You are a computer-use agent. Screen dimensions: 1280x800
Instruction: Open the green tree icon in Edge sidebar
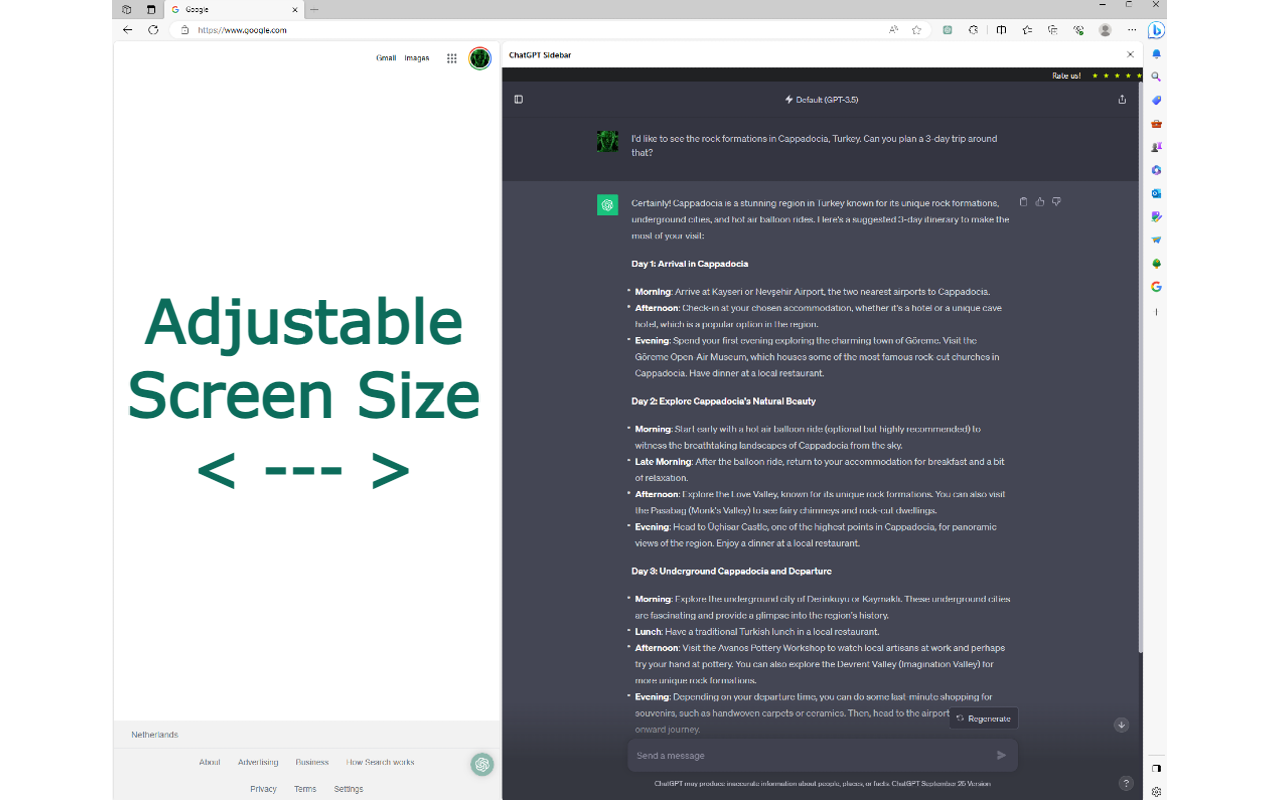(x=1156, y=263)
